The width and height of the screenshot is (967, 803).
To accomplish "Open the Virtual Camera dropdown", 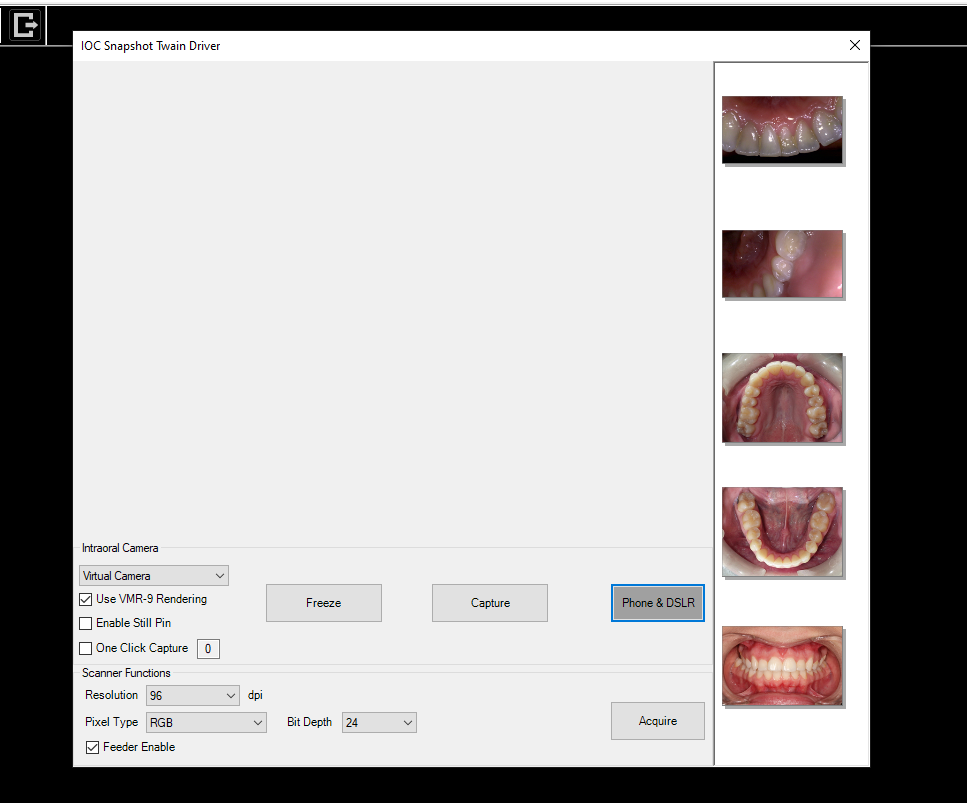I will pos(154,575).
